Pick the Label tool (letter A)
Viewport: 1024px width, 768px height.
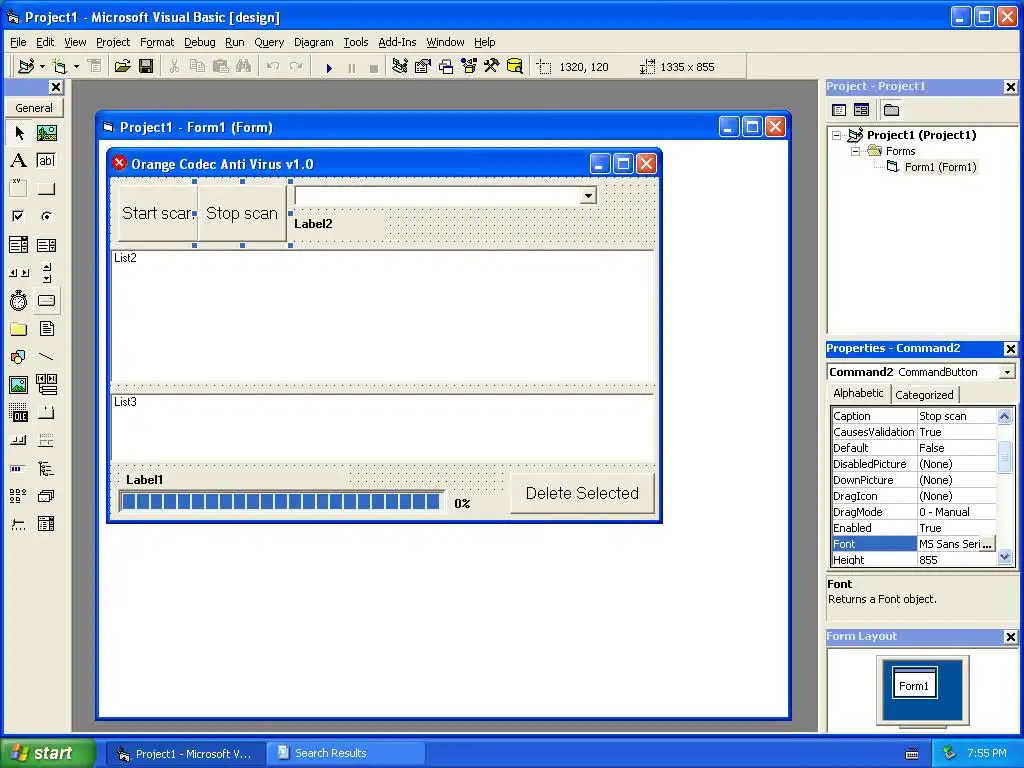(x=19, y=161)
